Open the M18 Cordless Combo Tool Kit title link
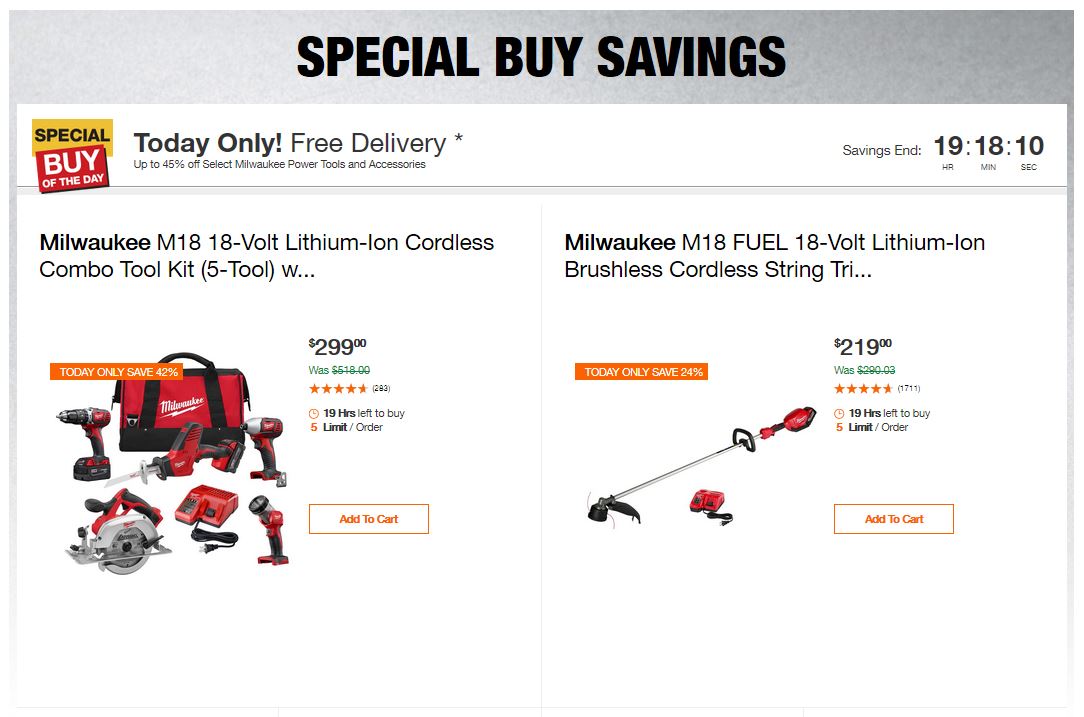Viewport: 1084px width, 717px height. point(266,256)
